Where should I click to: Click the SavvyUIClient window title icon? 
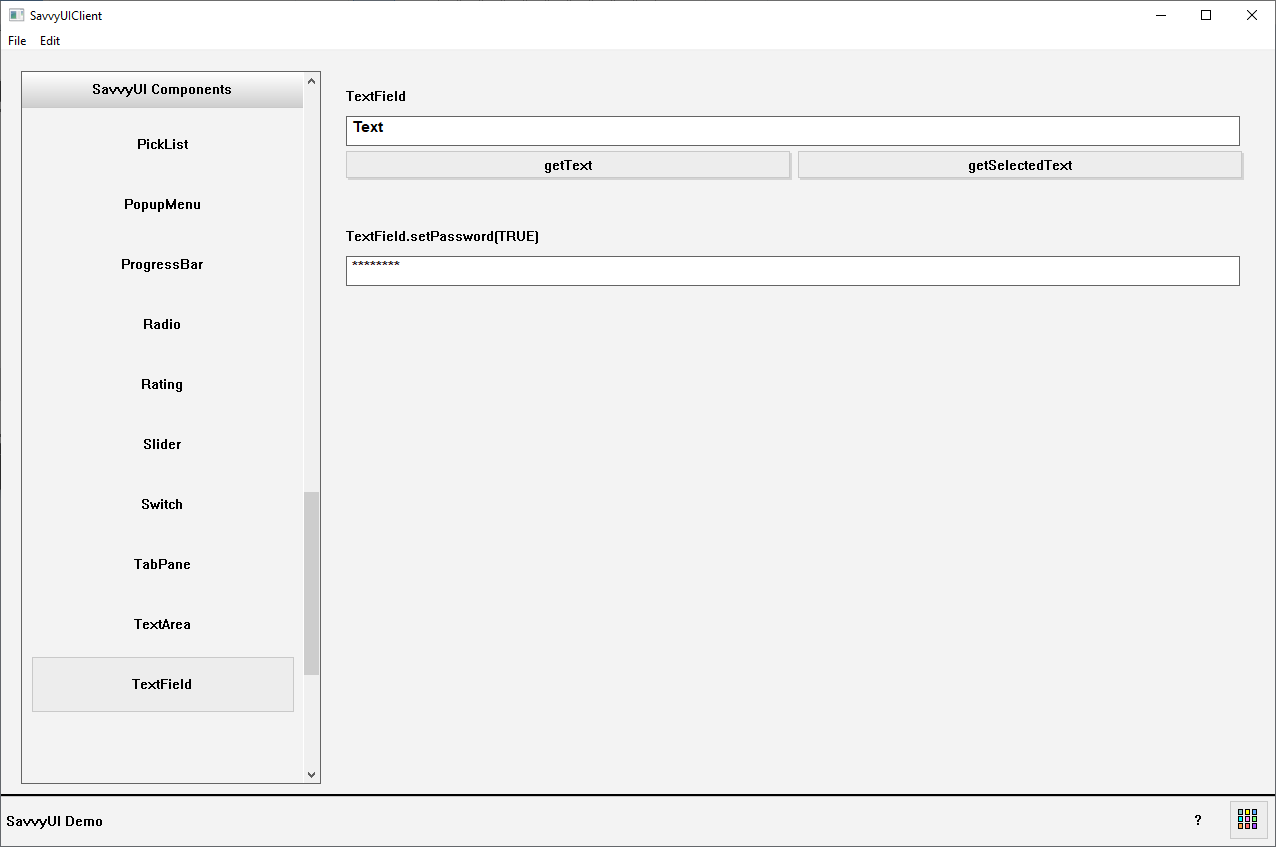[x=16, y=15]
